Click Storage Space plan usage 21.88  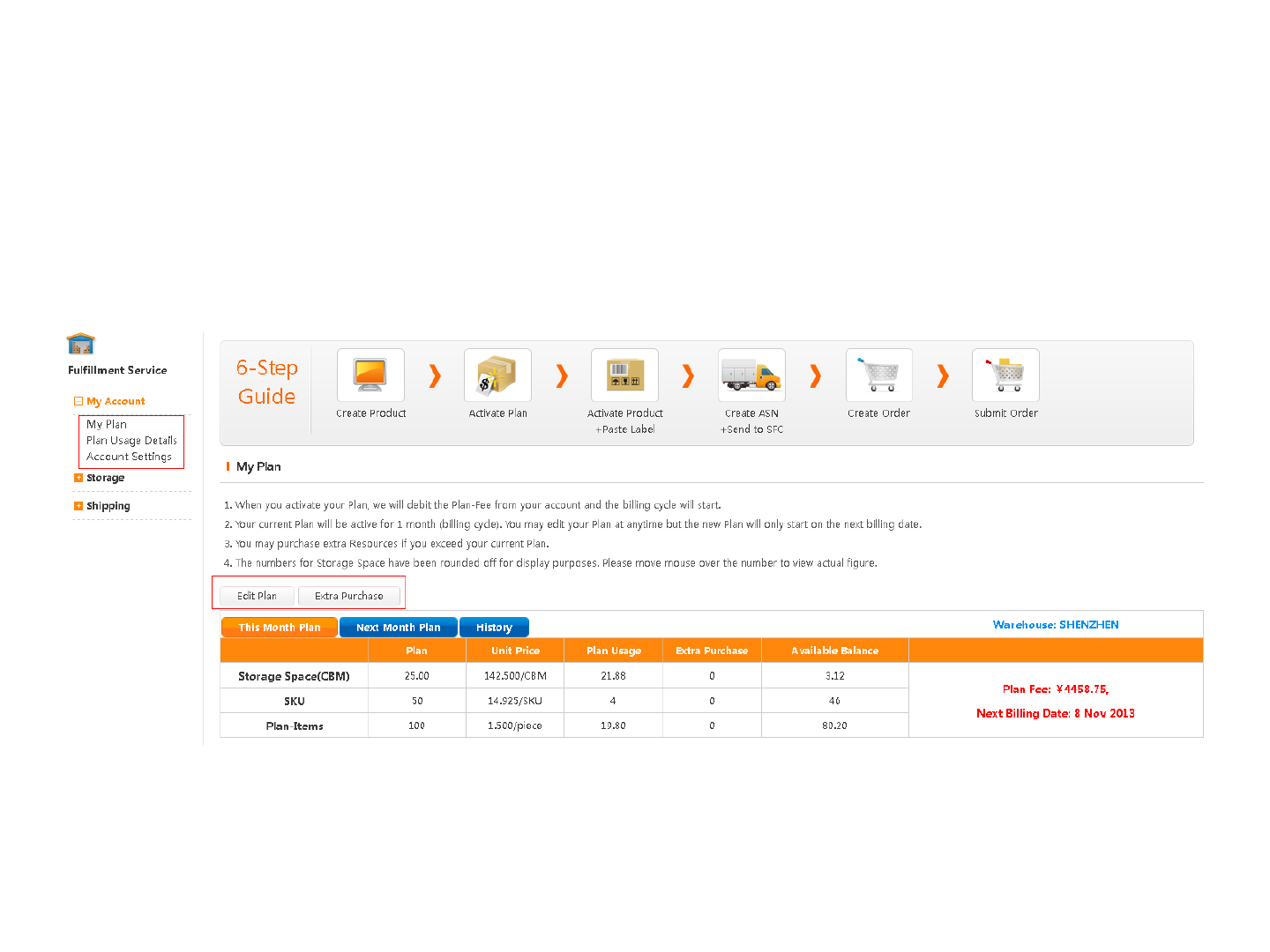coord(613,676)
